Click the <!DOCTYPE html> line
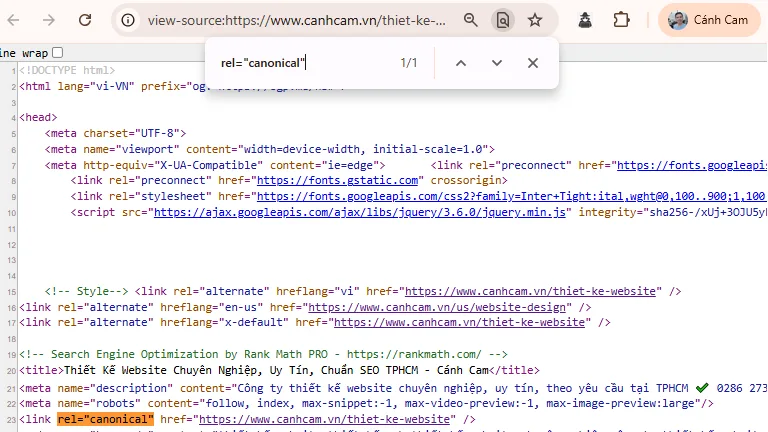The width and height of the screenshot is (768, 432). (67, 71)
